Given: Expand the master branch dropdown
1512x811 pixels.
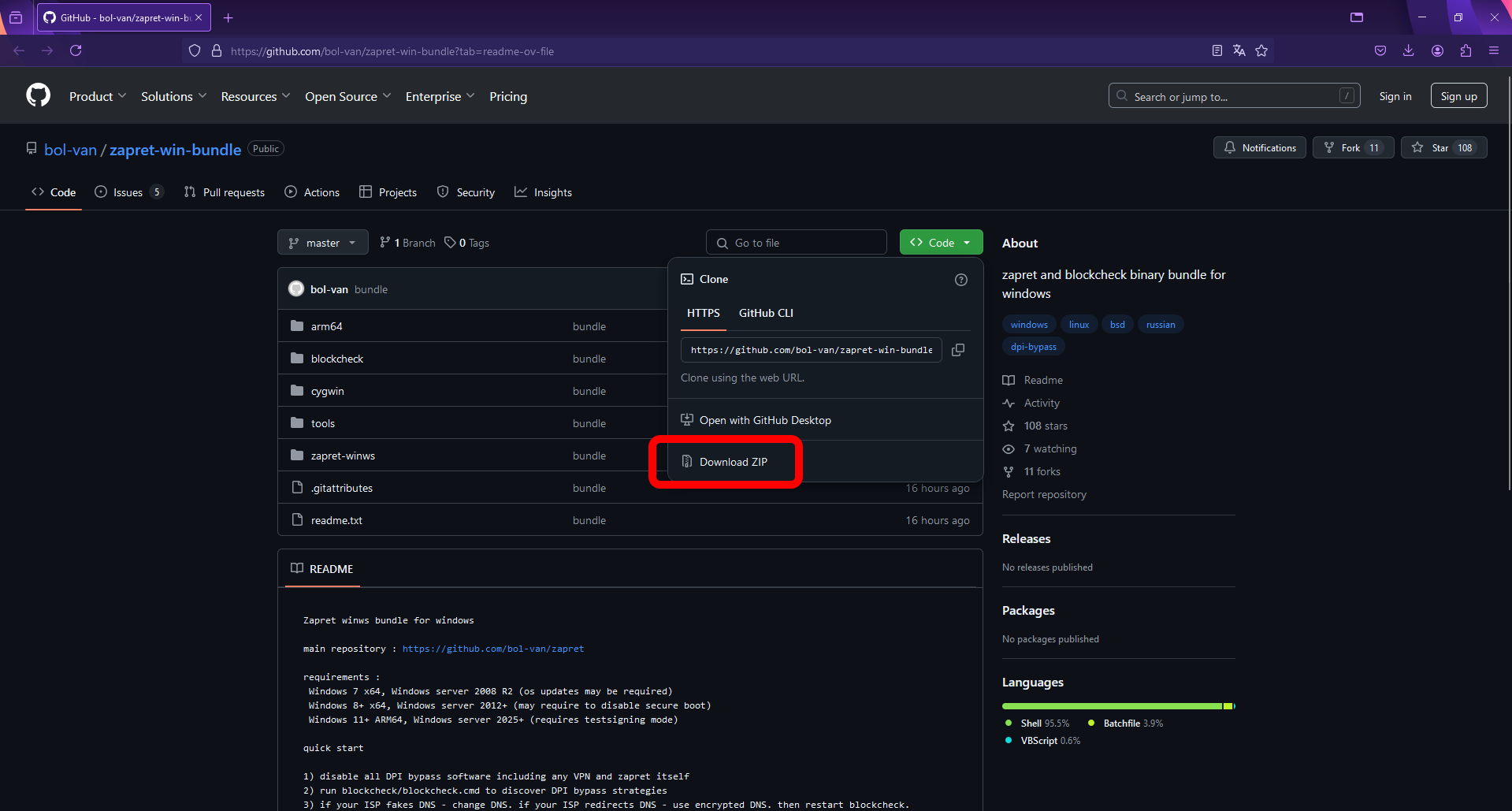Looking at the screenshot, I should (323, 242).
